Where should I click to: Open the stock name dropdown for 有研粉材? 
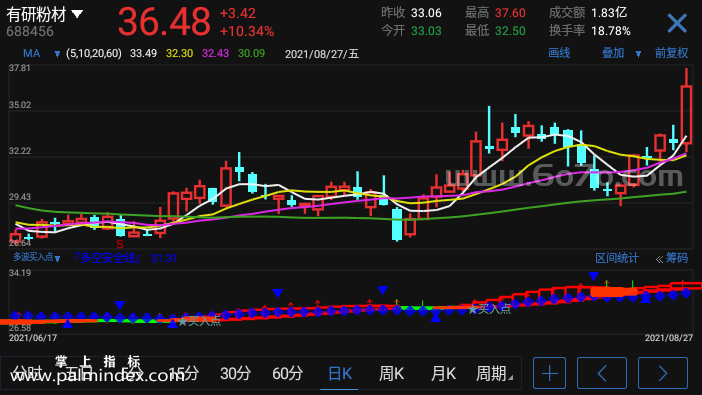(77, 14)
